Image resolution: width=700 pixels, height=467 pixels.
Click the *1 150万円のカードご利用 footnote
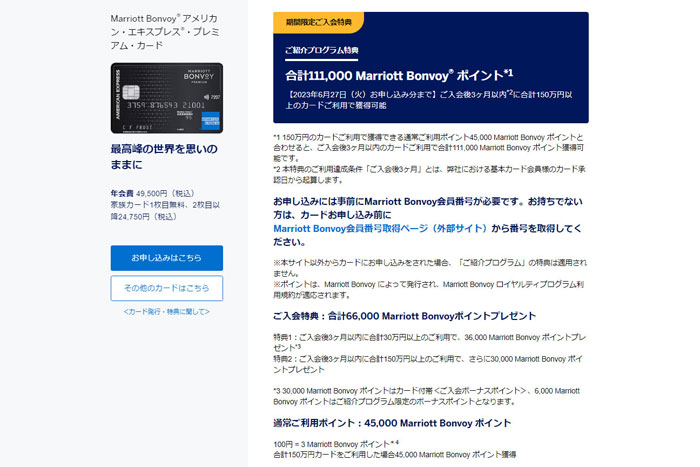pos(429,148)
